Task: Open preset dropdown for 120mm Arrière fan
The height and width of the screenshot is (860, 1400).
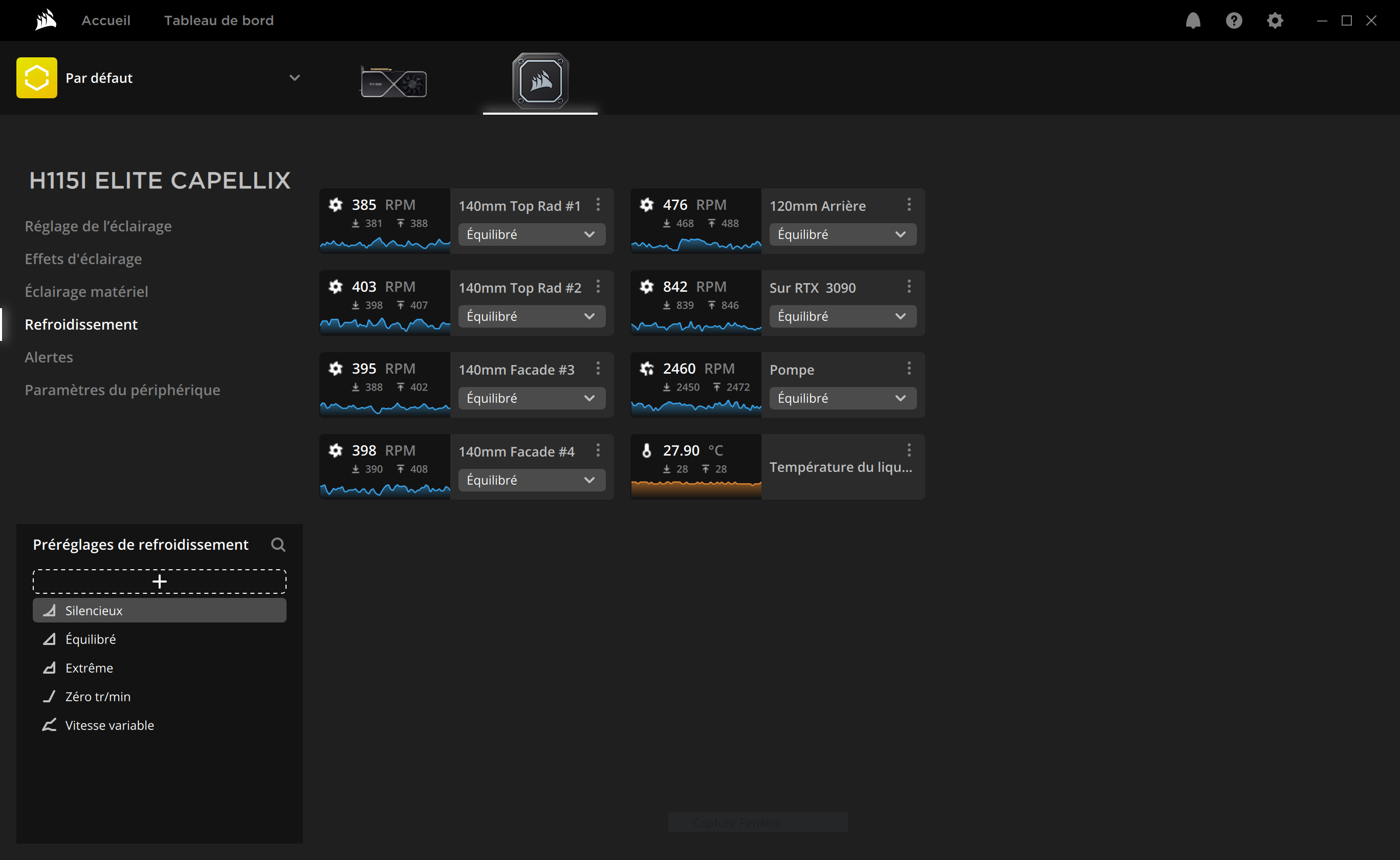Action: (842, 234)
